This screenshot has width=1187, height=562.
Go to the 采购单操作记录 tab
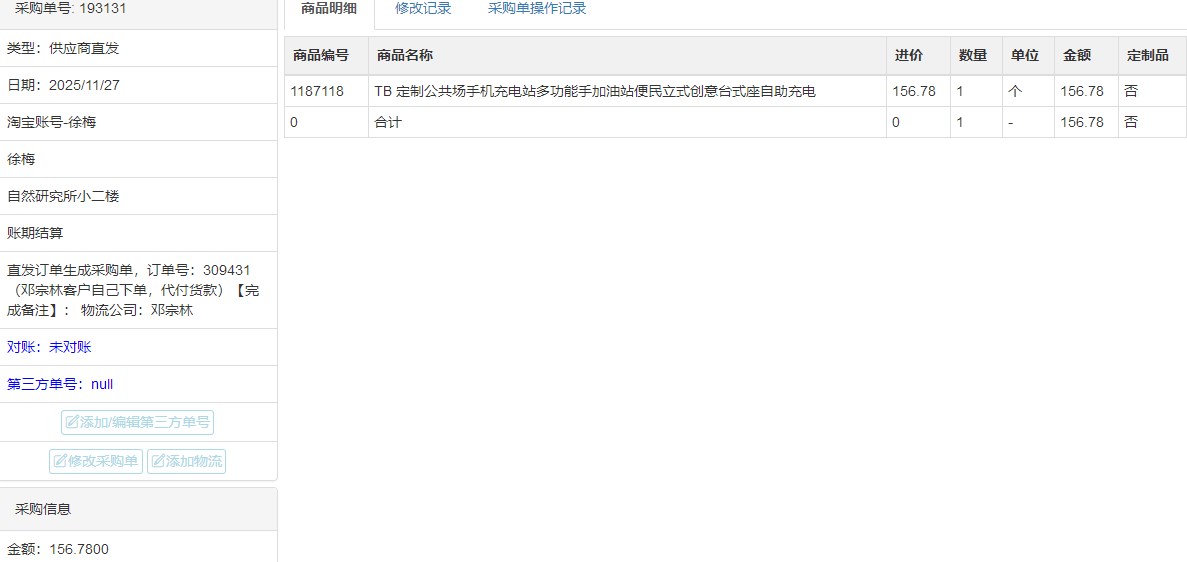tap(537, 9)
